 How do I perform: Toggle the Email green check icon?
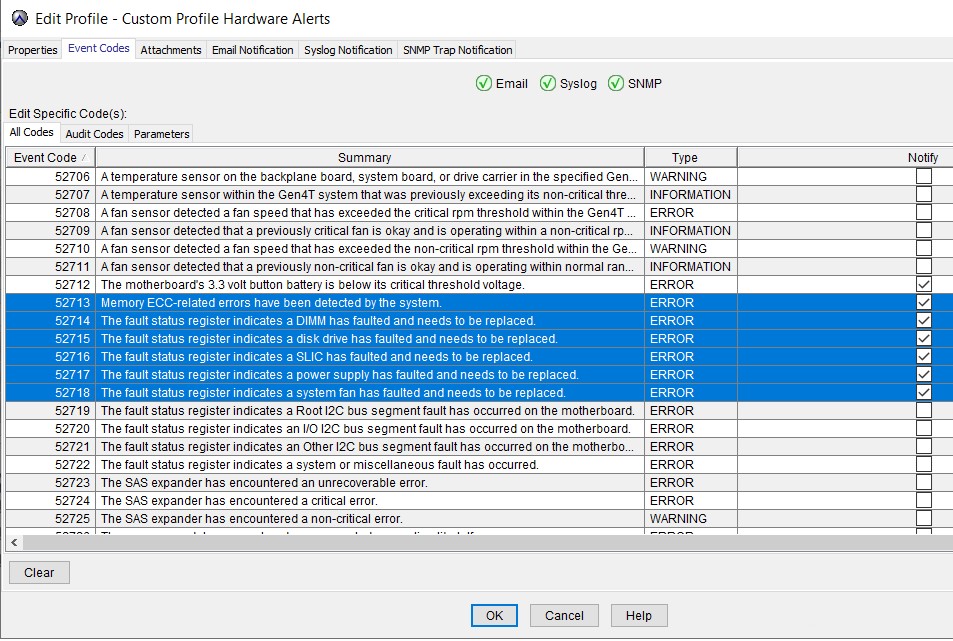[484, 83]
